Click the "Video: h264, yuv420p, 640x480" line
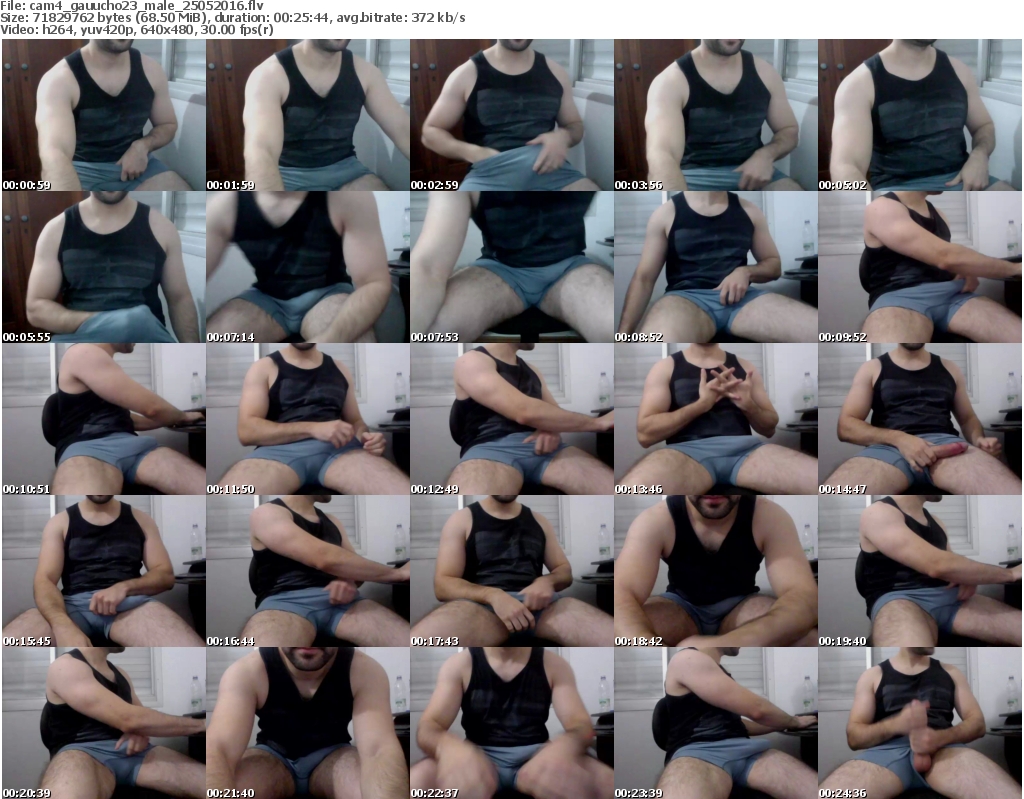The width and height of the screenshot is (1024, 799). [x=137, y=30]
